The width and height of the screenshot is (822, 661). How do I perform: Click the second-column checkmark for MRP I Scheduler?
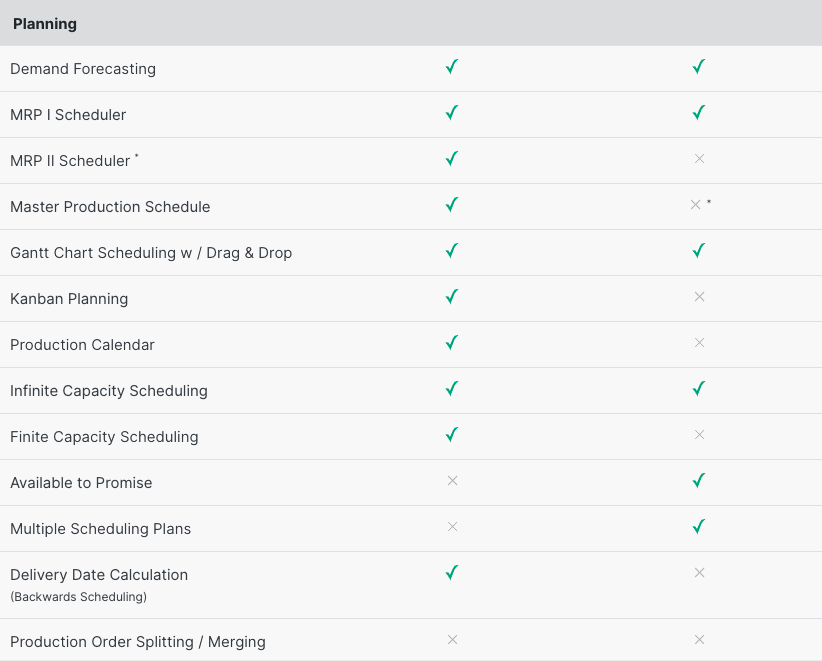[x=699, y=113]
